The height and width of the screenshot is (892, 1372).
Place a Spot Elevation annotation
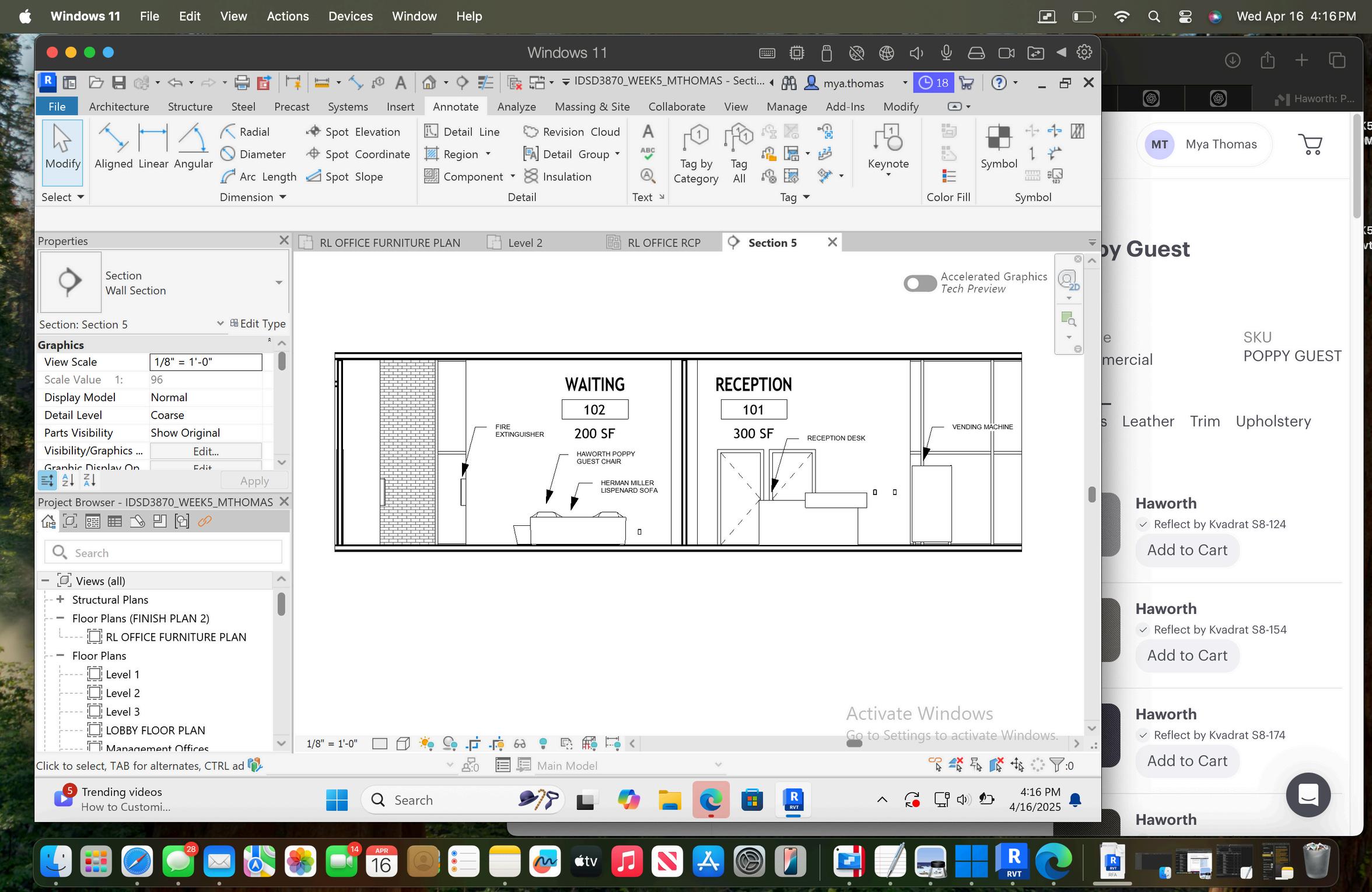353,132
